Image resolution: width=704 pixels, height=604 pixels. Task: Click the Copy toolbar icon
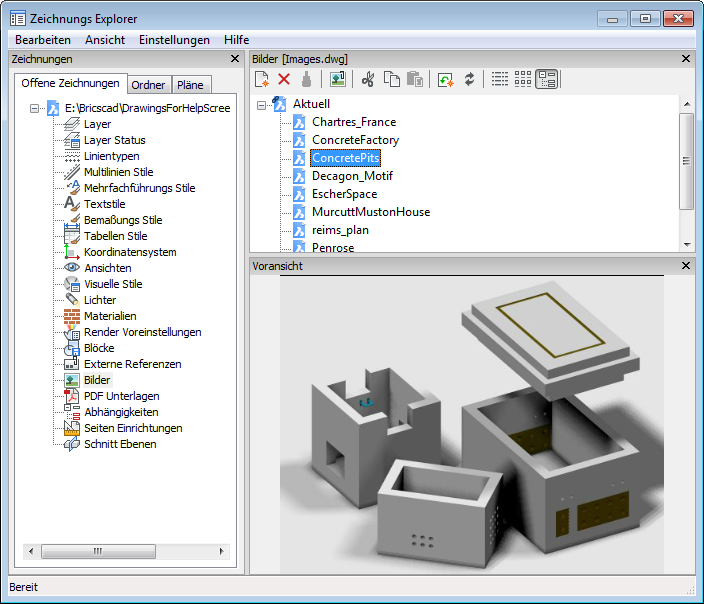click(x=392, y=79)
